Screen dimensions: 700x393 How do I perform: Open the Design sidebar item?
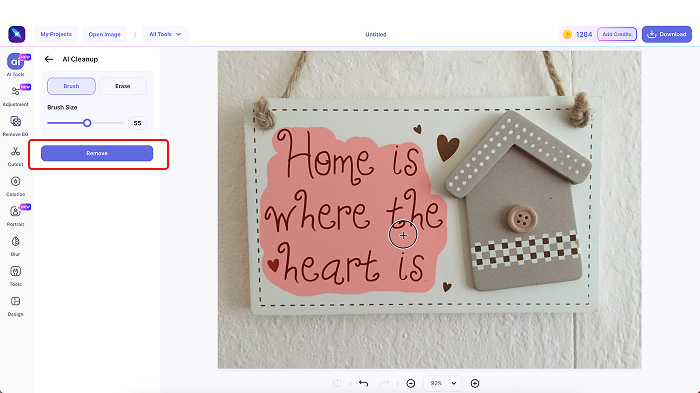click(16, 306)
